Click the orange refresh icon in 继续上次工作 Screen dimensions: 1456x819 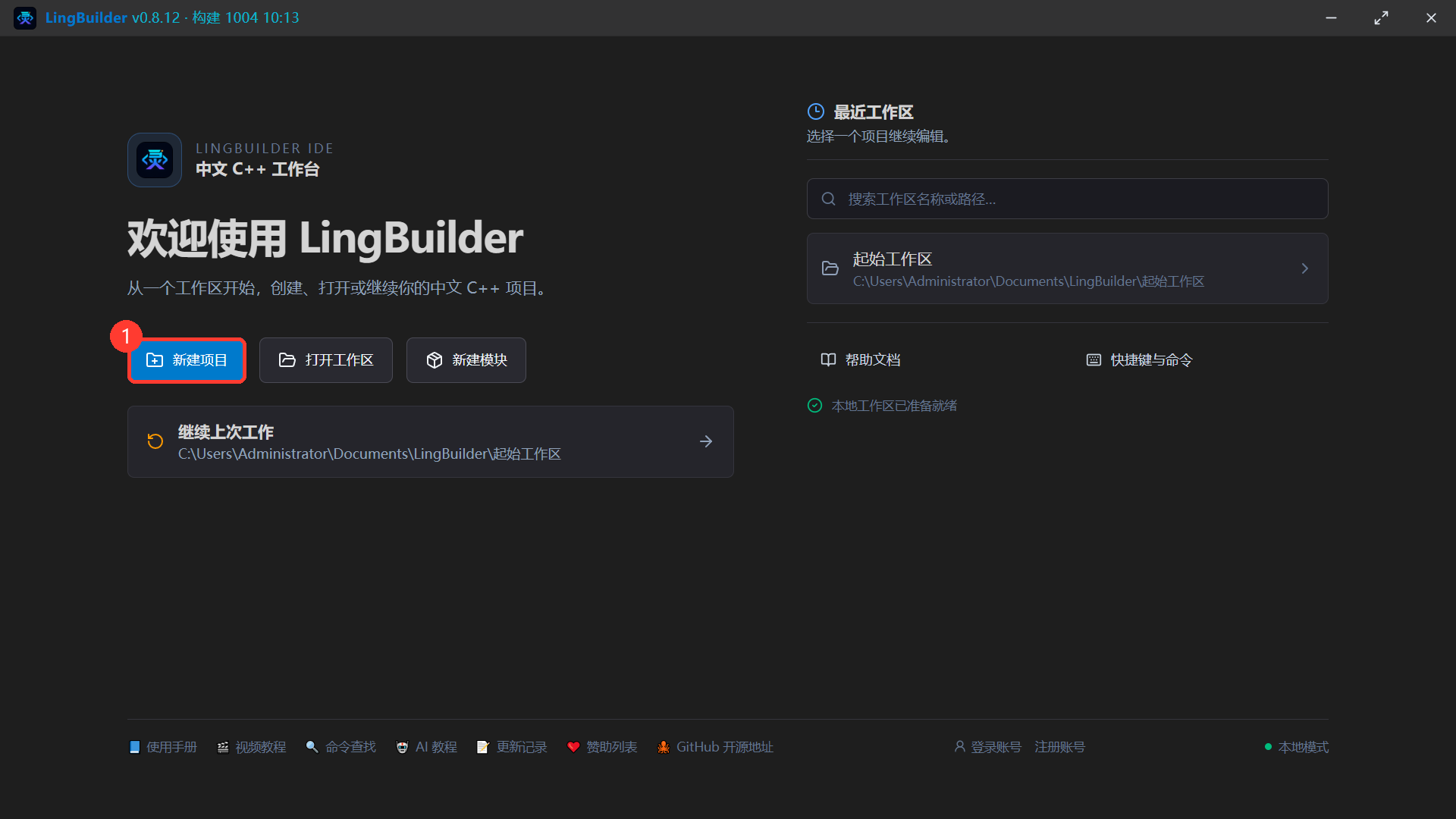coord(155,441)
